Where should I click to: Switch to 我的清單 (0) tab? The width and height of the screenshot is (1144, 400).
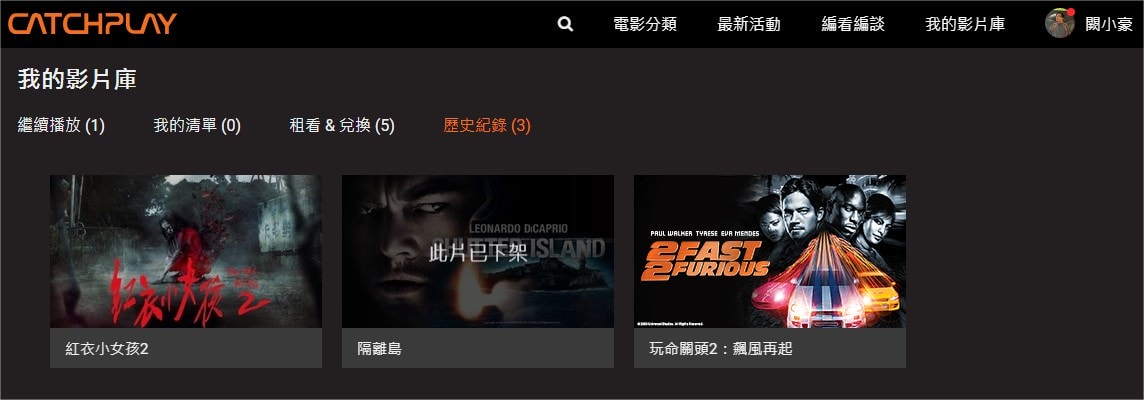tap(197, 126)
